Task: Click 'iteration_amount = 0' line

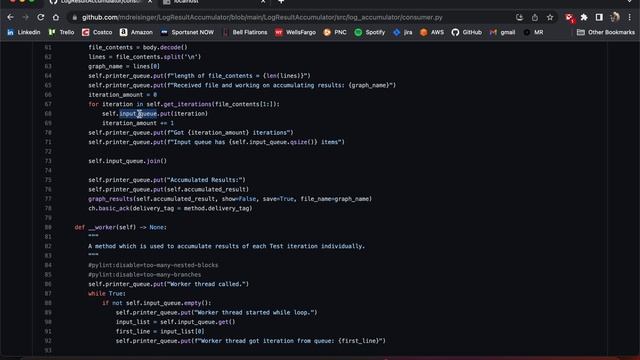Action: (122, 95)
